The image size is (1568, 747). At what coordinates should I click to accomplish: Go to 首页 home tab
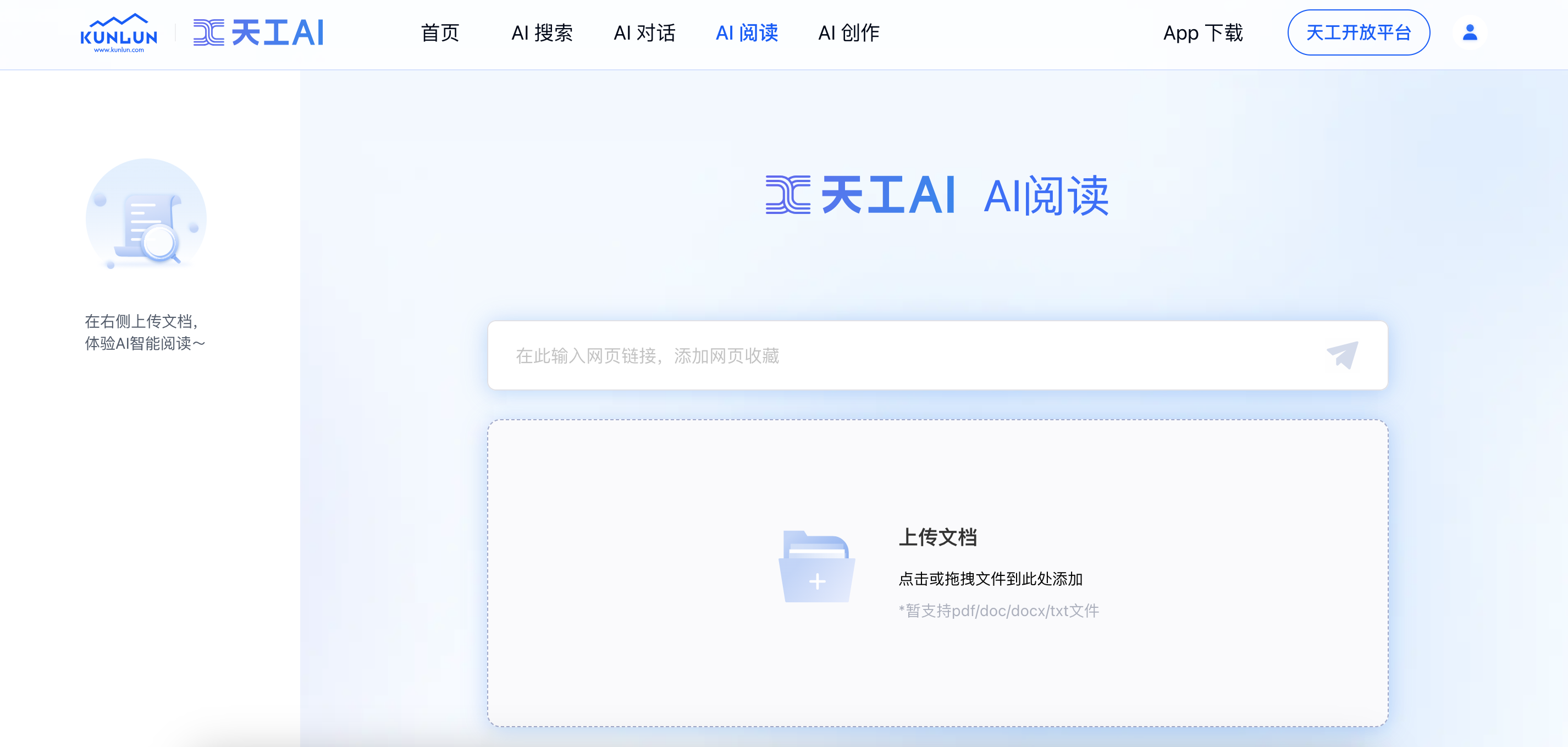click(439, 33)
